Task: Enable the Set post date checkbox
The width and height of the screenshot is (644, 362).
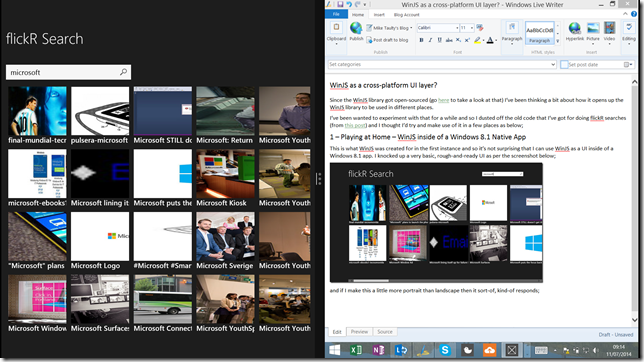Action: (x=564, y=65)
